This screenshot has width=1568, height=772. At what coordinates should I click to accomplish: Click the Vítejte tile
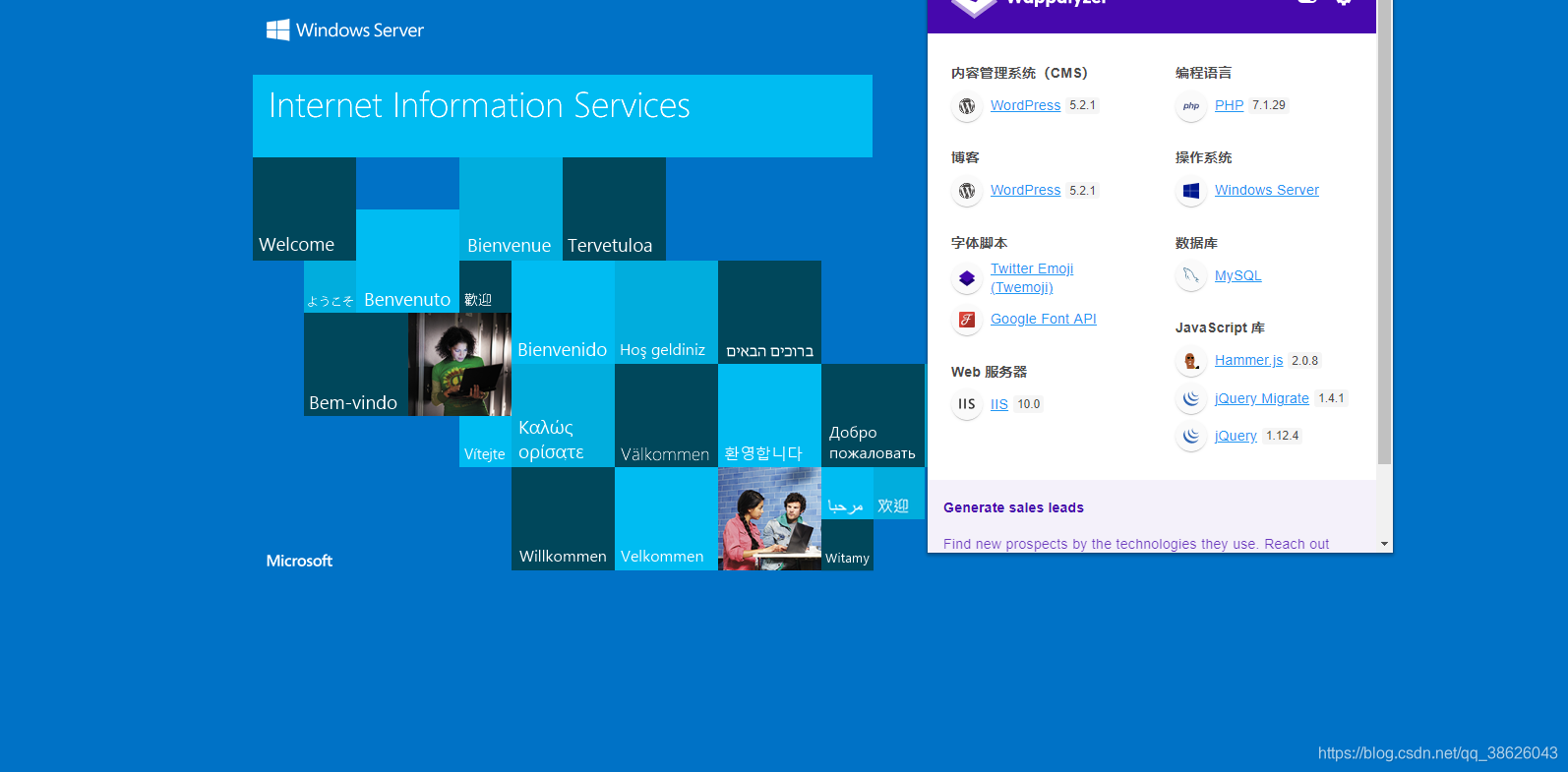click(485, 442)
